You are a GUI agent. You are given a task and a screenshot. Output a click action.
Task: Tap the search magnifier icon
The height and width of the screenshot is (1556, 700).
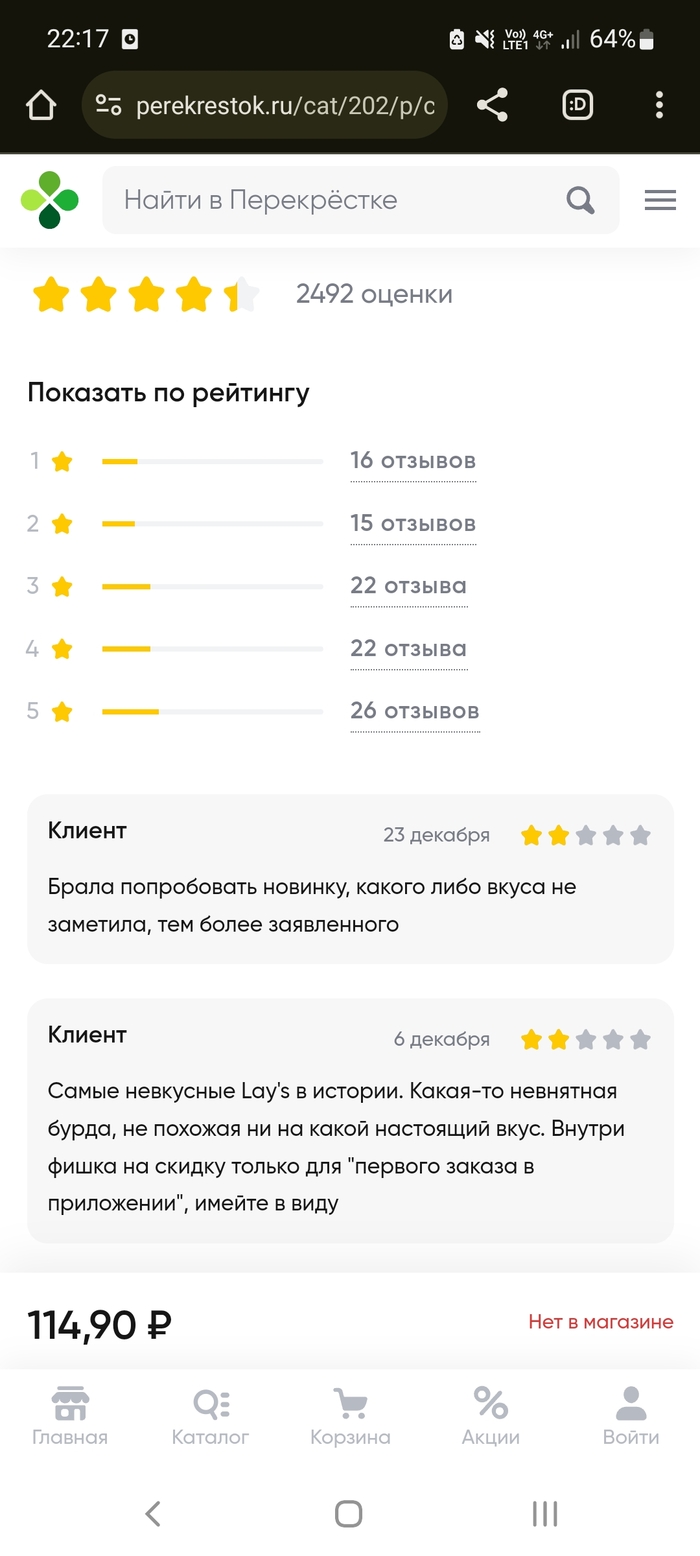tap(581, 200)
